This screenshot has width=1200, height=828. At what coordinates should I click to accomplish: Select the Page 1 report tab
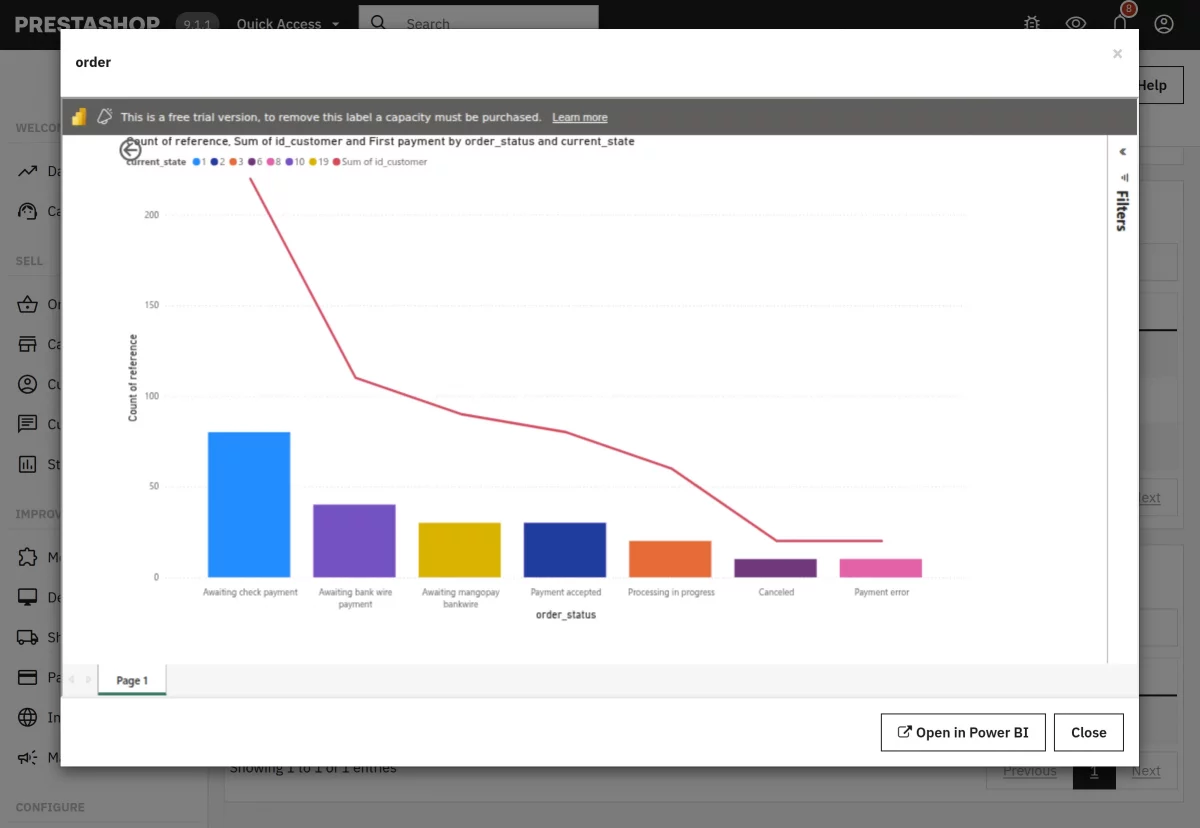pos(132,680)
